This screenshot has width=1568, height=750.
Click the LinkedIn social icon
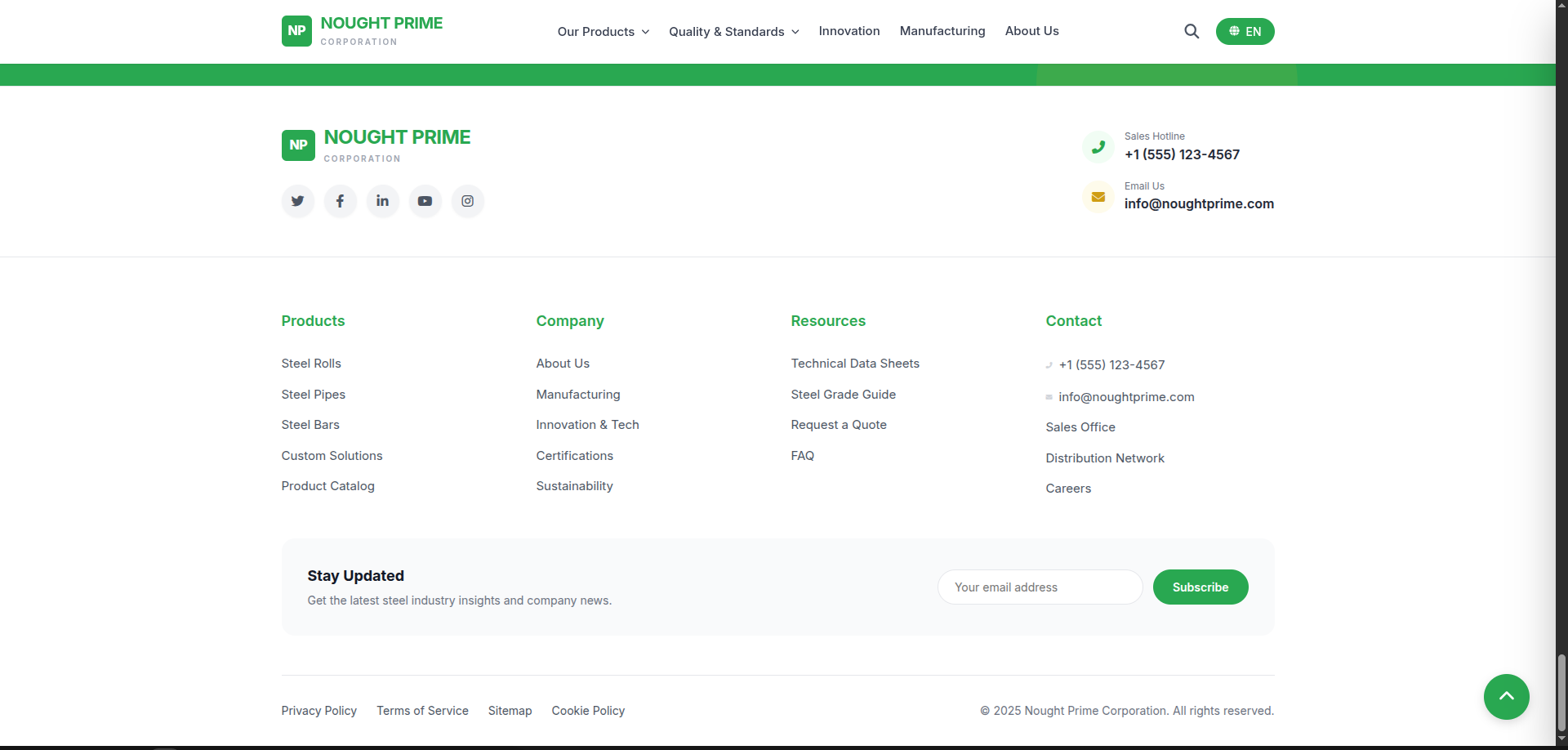pyautogui.click(x=383, y=201)
